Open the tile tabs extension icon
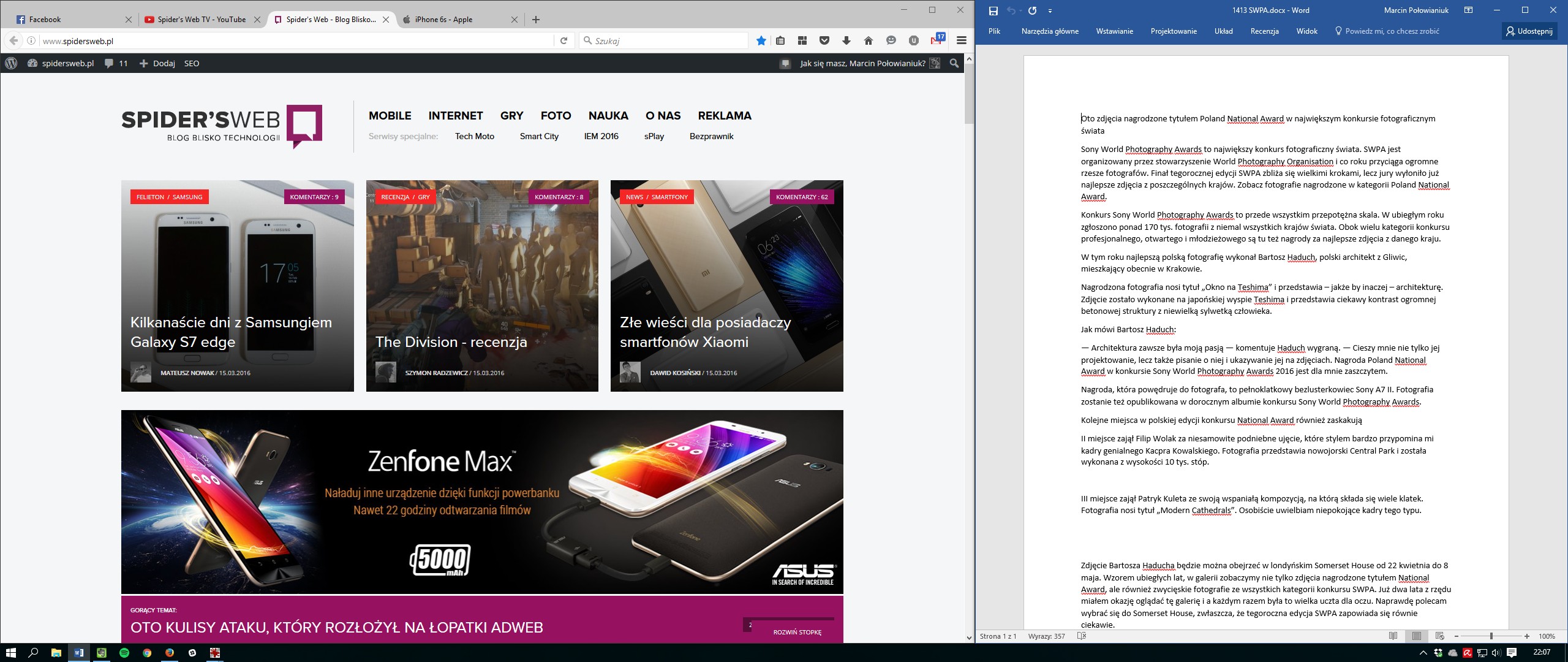Screen dimensions: 1568x662 [802, 40]
